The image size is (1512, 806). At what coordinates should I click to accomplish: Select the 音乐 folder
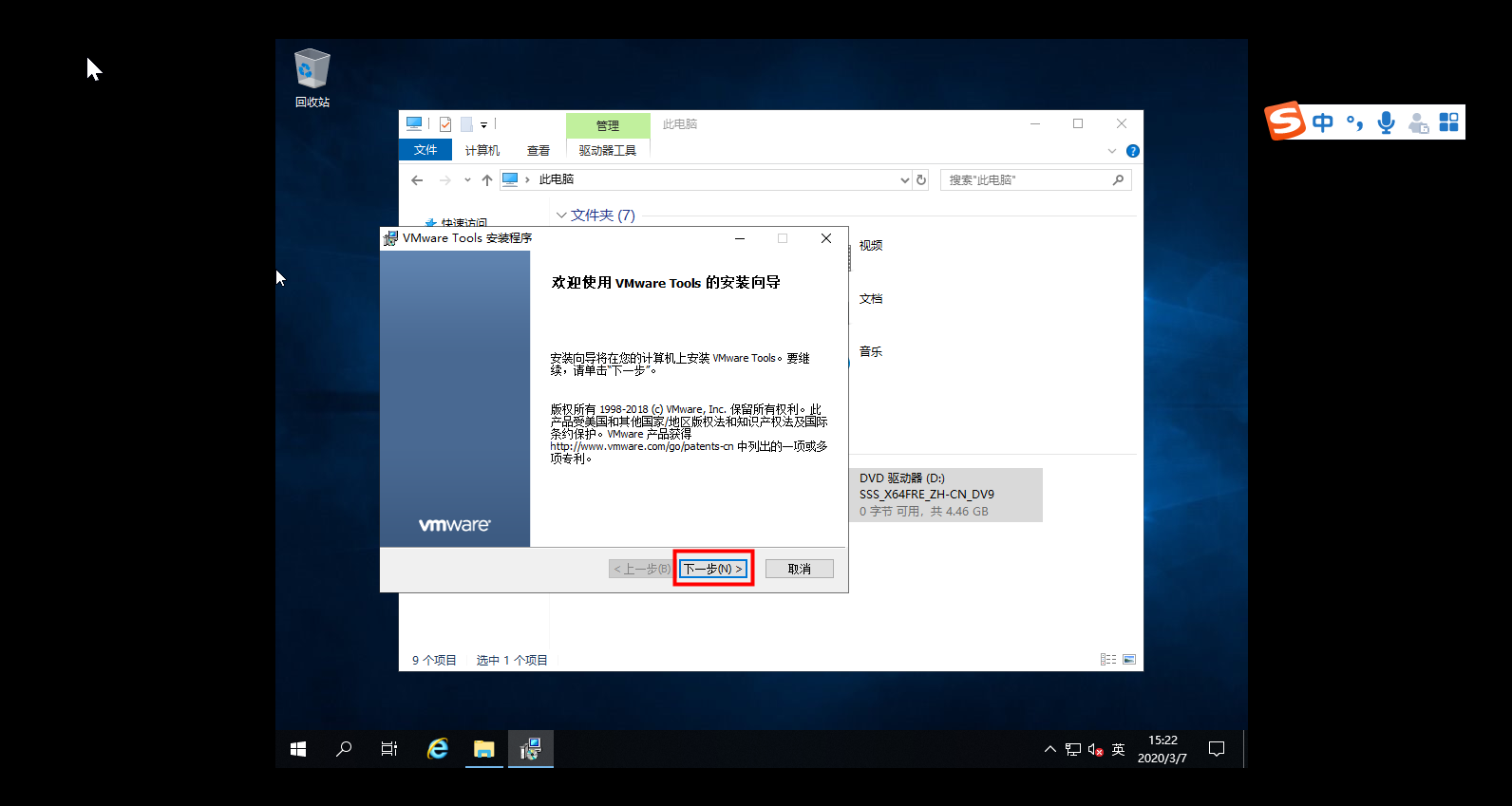pos(871,351)
